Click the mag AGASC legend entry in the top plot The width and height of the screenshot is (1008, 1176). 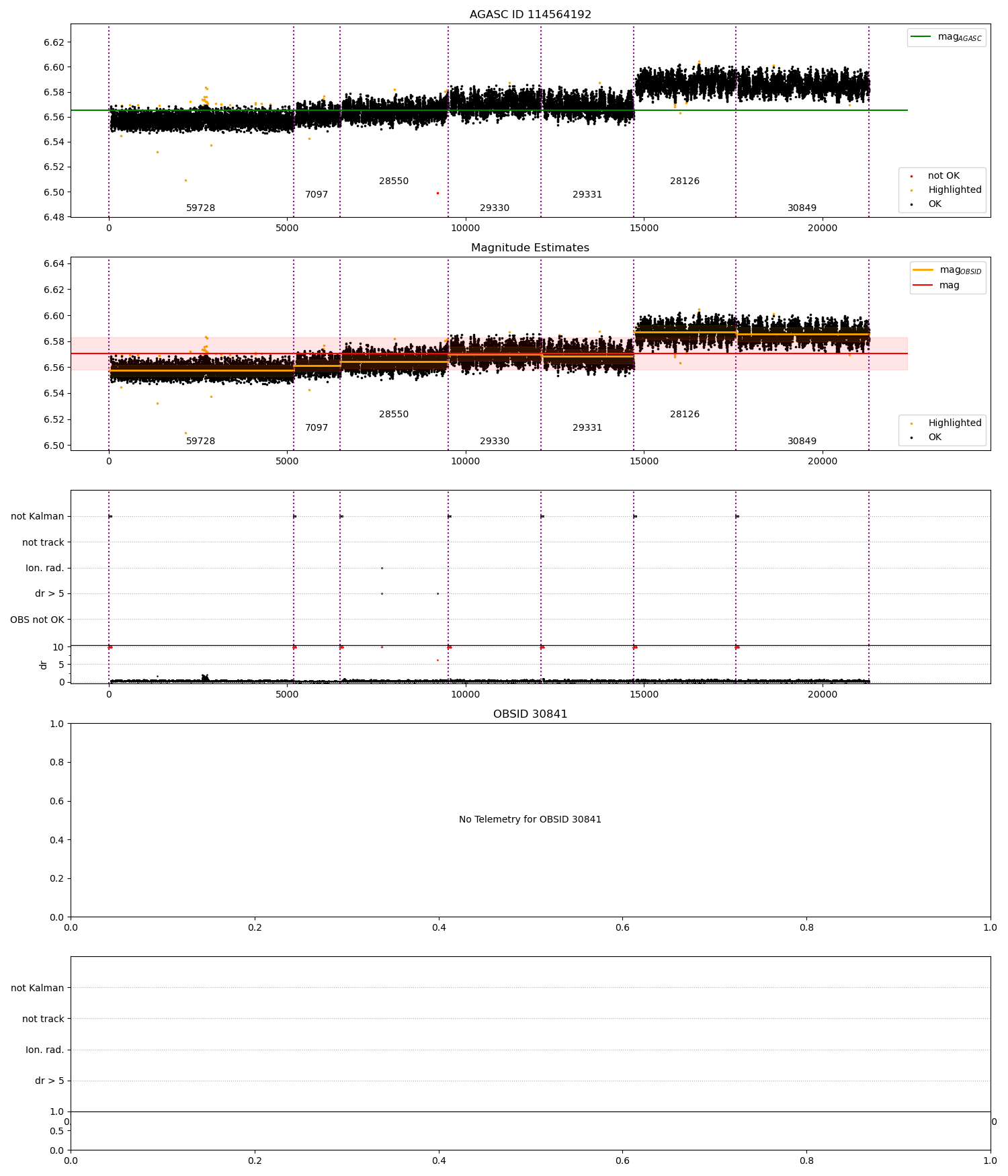click(x=946, y=37)
